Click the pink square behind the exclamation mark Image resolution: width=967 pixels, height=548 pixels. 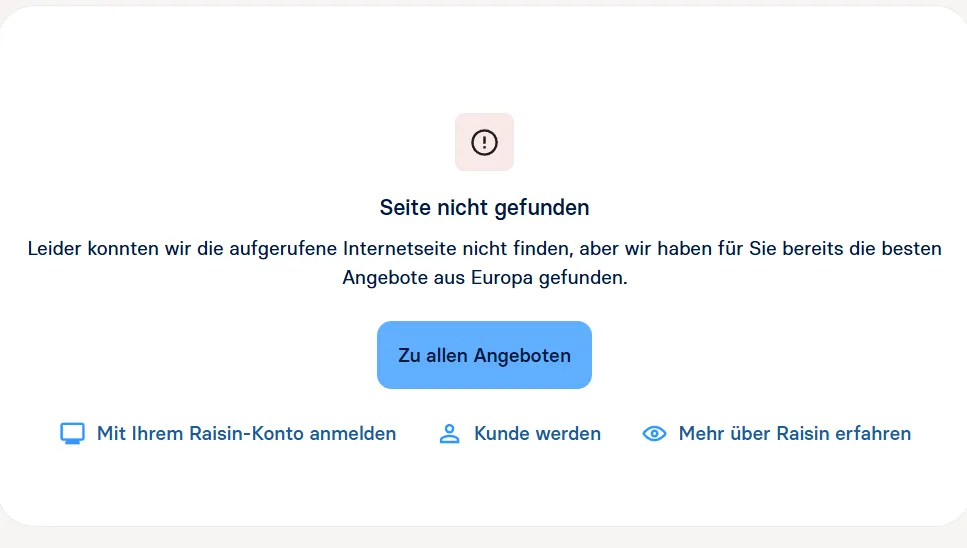coord(464,123)
